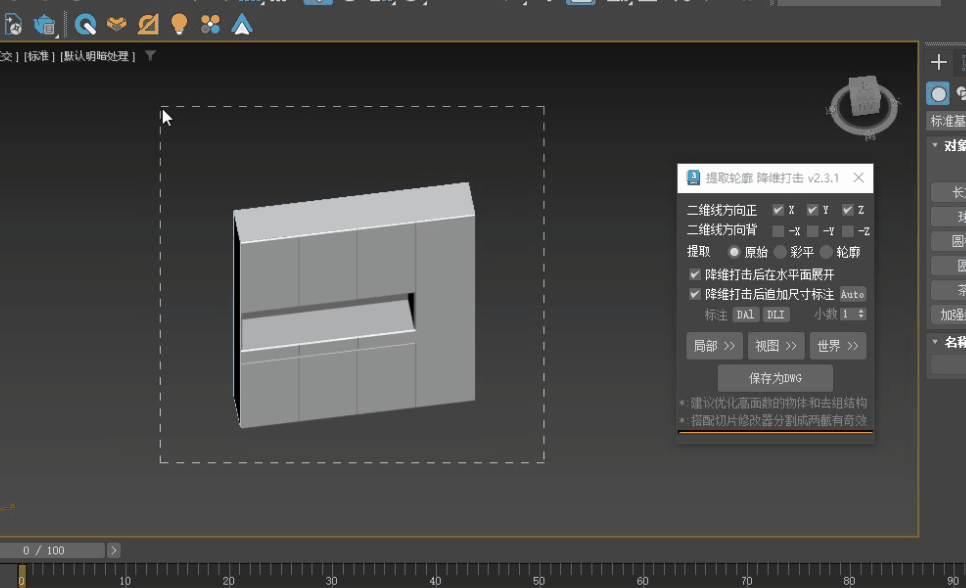The image size is (966, 588).
Task: Select the Geometry circle icon in command panel
Action: point(938,94)
